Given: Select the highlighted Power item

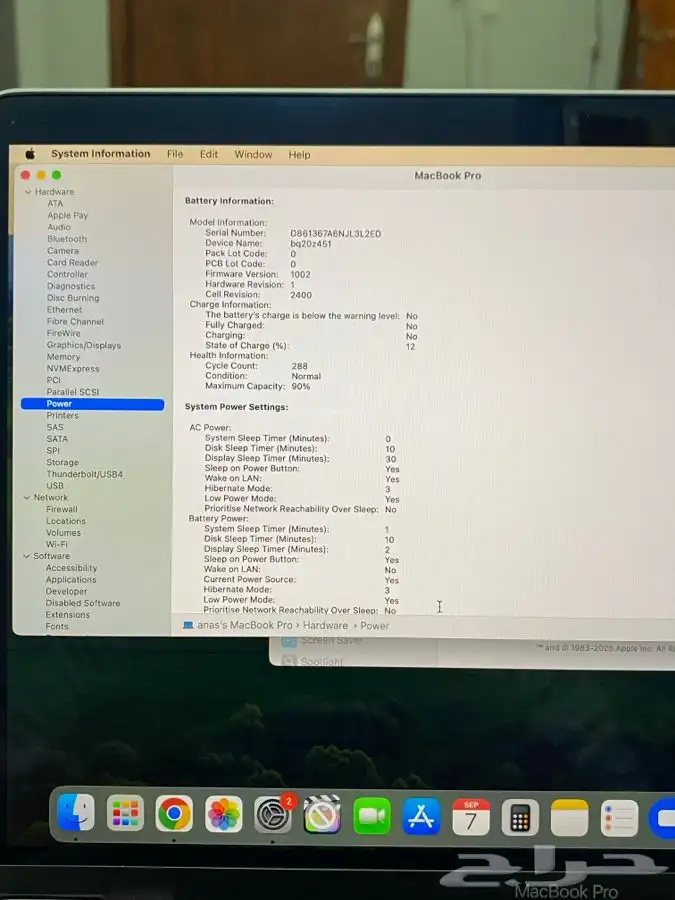Looking at the screenshot, I should (92, 404).
